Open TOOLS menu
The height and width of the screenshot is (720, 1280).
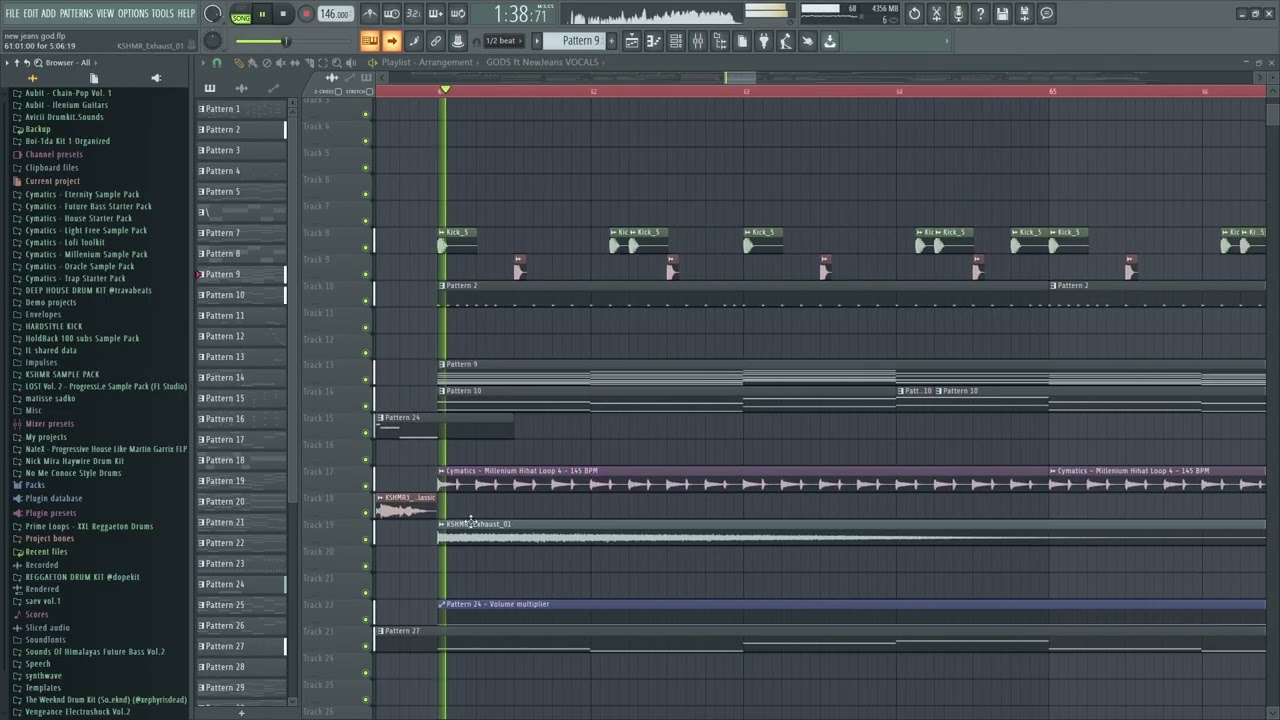[162, 14]
